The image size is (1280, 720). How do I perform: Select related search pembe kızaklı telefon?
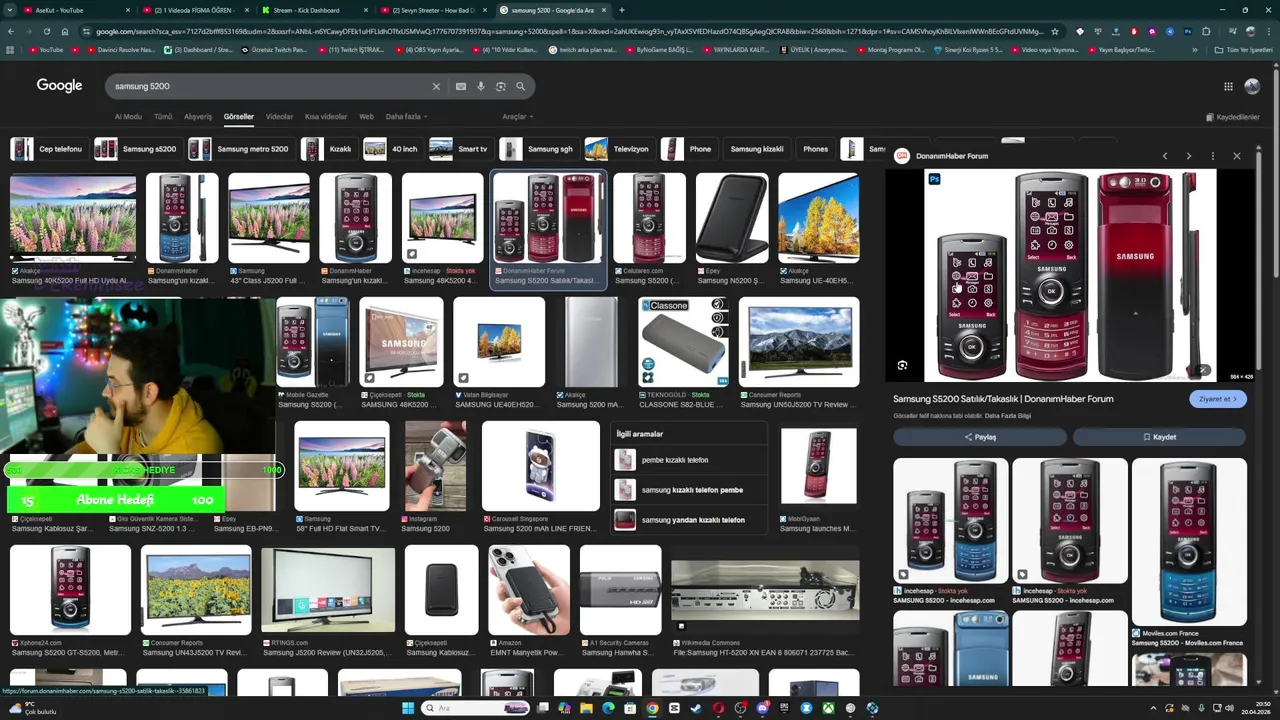pyautogui.click(x=690, y=460)
